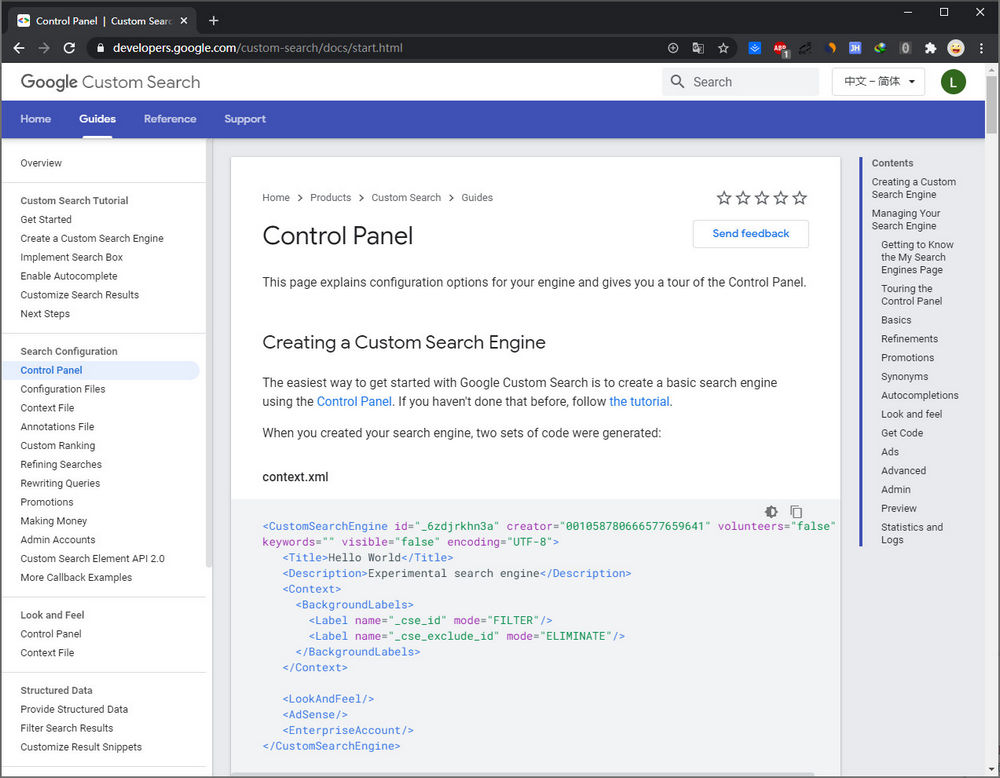The height and width of the screenshot is (778, 1000).
Task: Open Chrome's three-dot menu
Action: click(981, 48)
